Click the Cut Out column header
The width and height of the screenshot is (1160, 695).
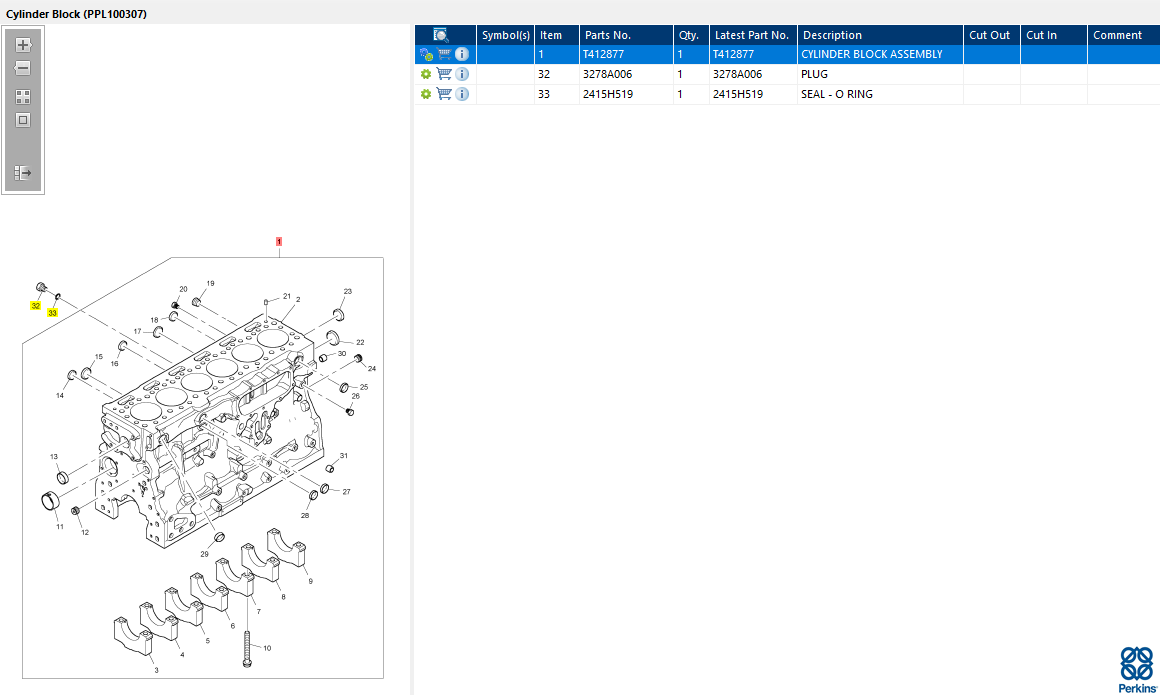(992, 35)
